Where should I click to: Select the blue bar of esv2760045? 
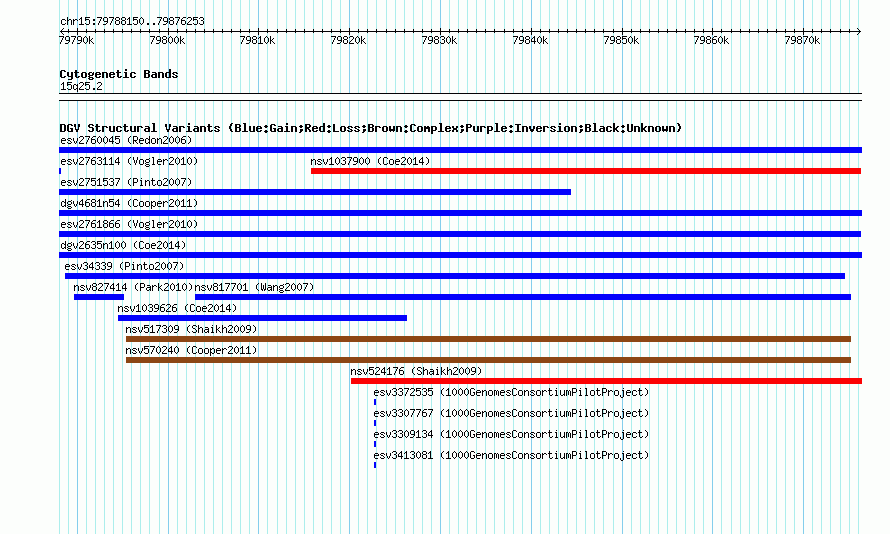pos(460,150)
